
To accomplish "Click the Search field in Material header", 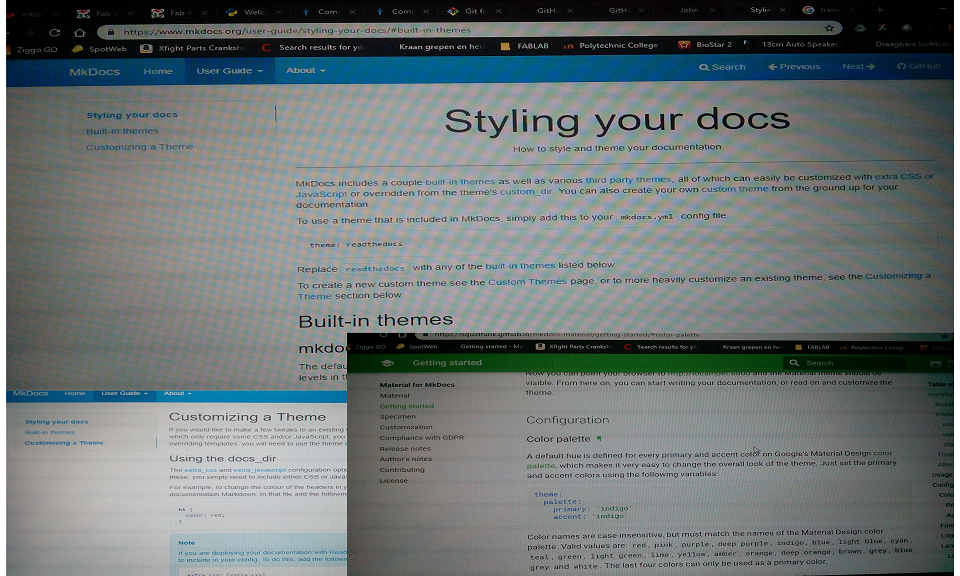I will click(845, 363).
